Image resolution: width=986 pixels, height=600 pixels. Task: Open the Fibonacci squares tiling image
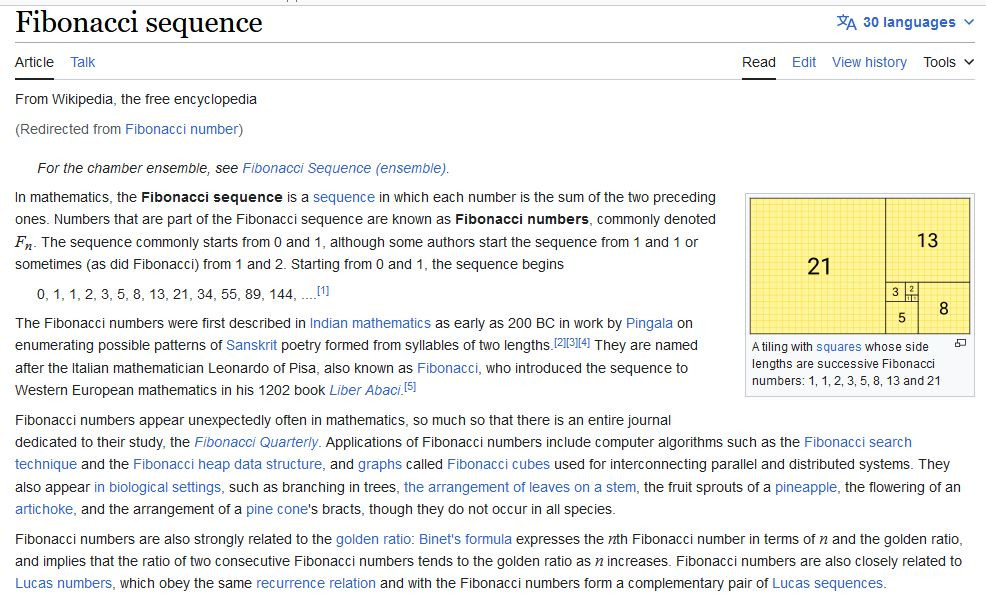[x=859, y=265]
